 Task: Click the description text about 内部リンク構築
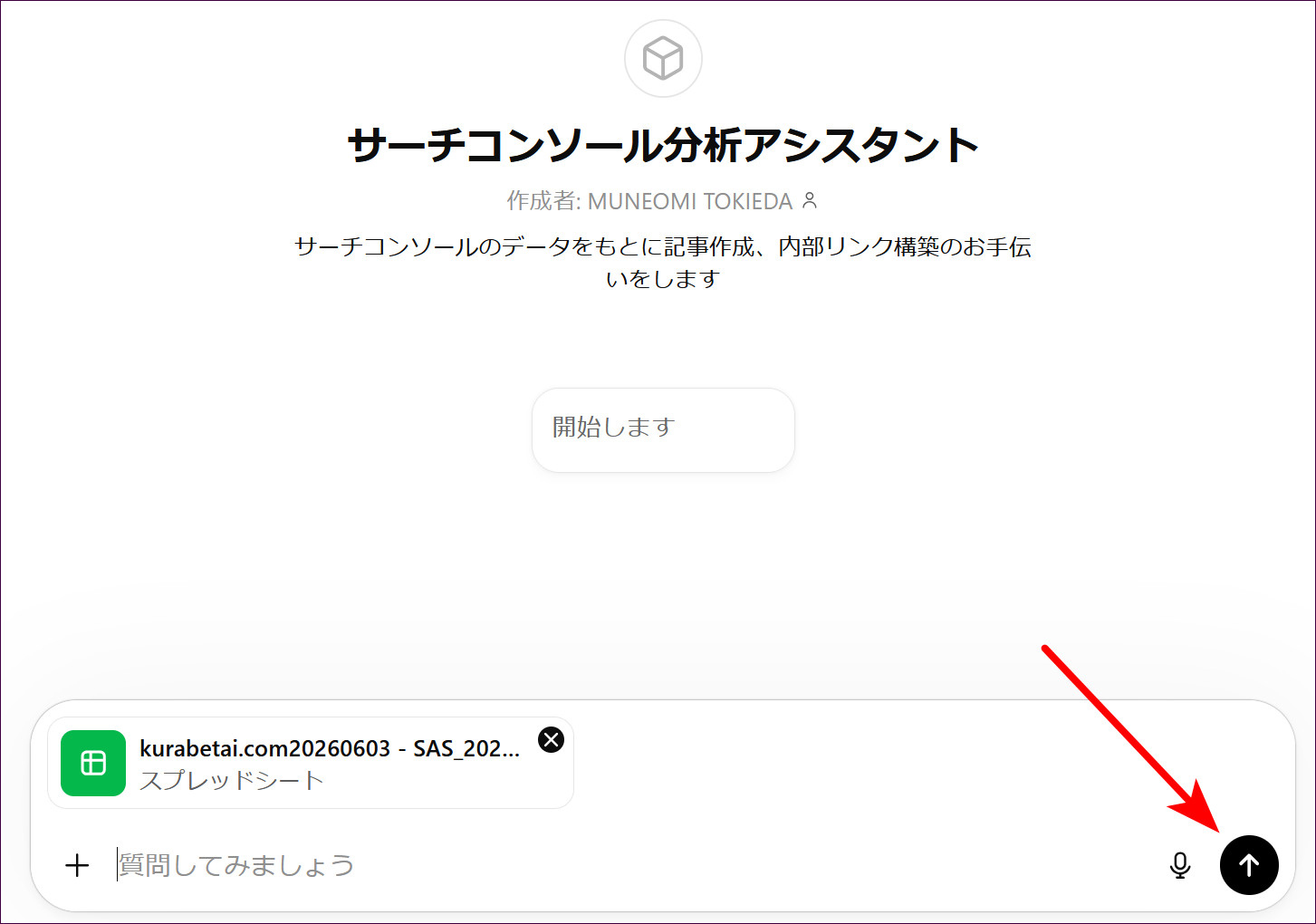coord(663,263)
